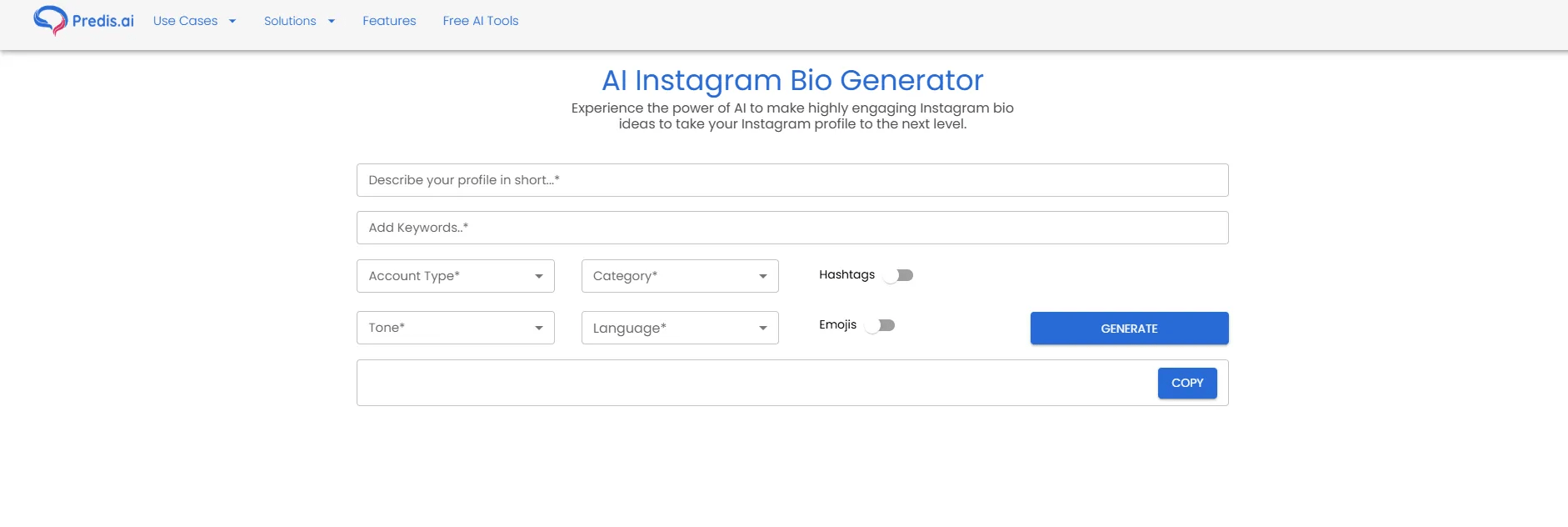1568x527 pixels.
Task: Open the Solutions menu
Action: [289, 21]
